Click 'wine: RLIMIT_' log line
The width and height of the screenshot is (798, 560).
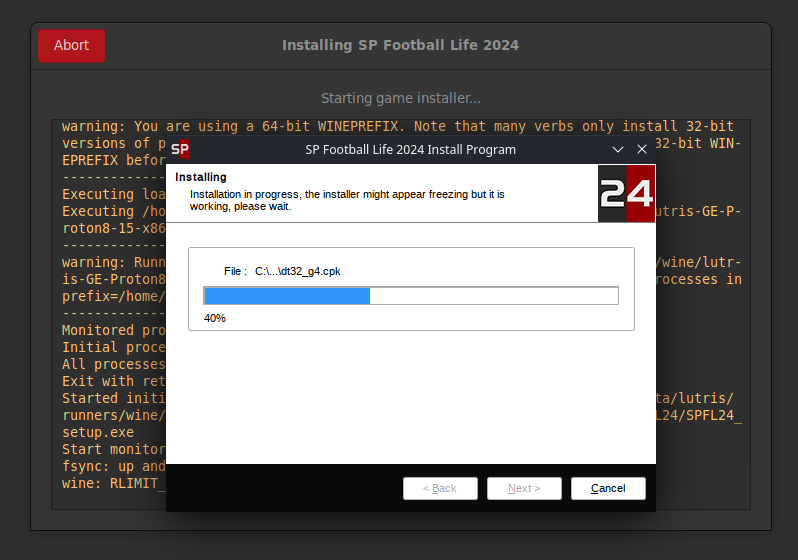[x=113, y=483]
